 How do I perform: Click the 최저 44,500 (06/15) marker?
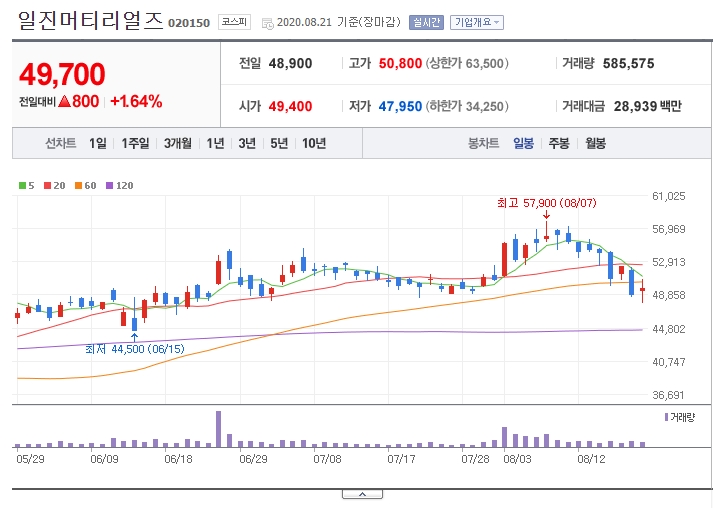point(135,349)
